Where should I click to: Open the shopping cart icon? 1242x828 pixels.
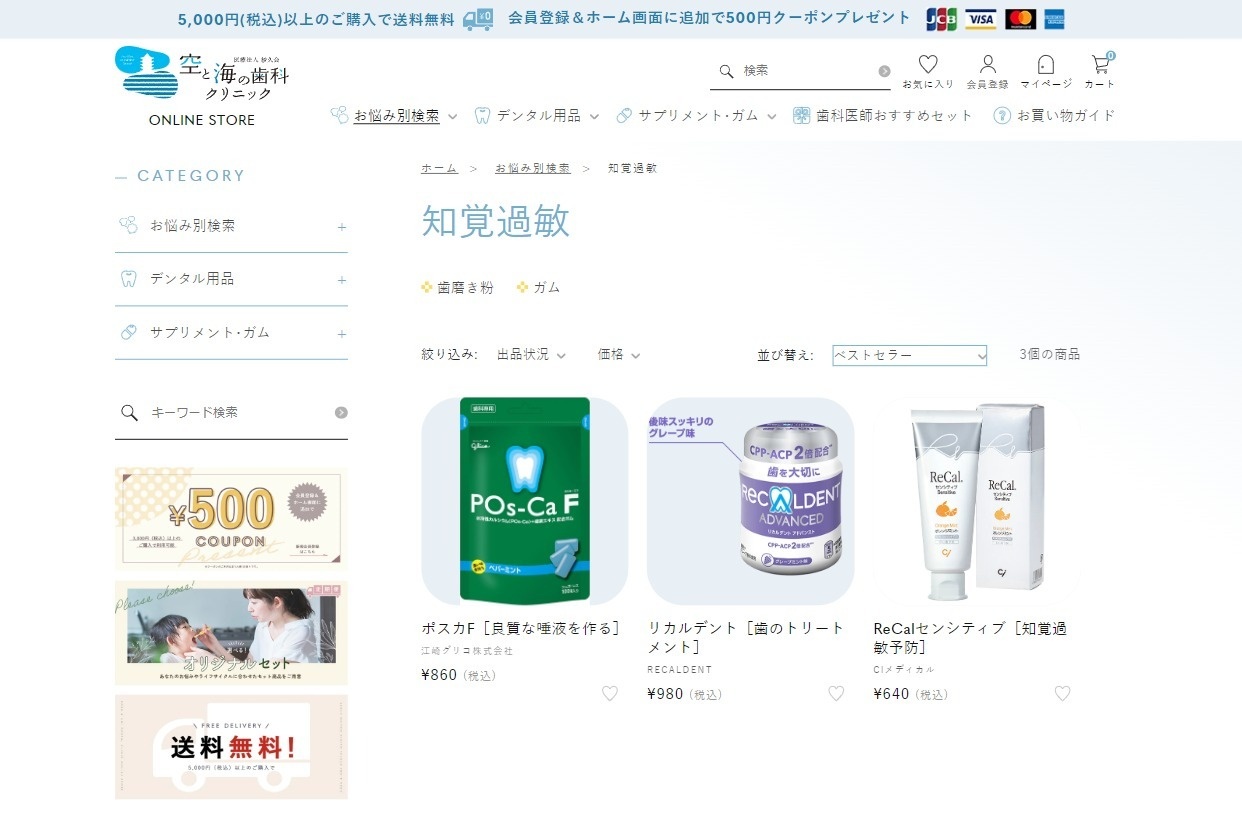click(1100, 64)
